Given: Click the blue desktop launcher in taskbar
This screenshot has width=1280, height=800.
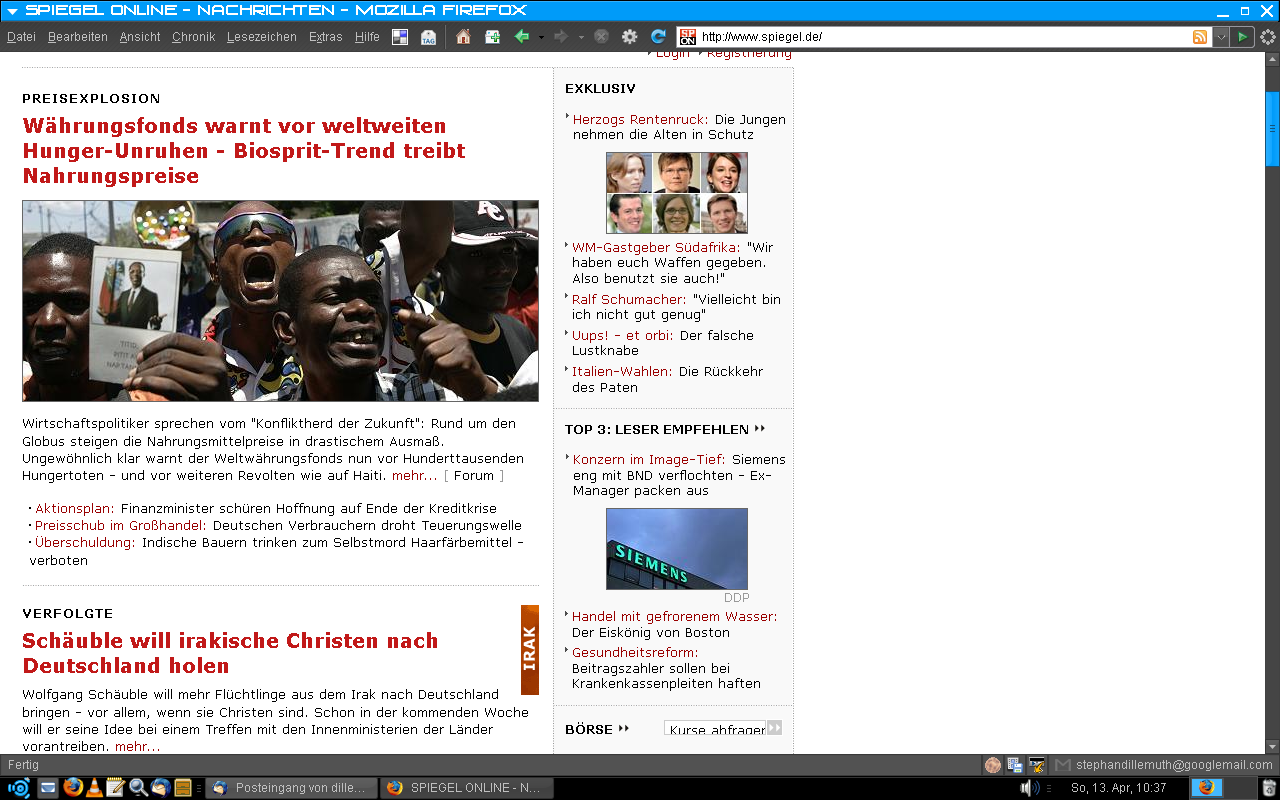Looking at the screenshot, I should pos(48,787).
